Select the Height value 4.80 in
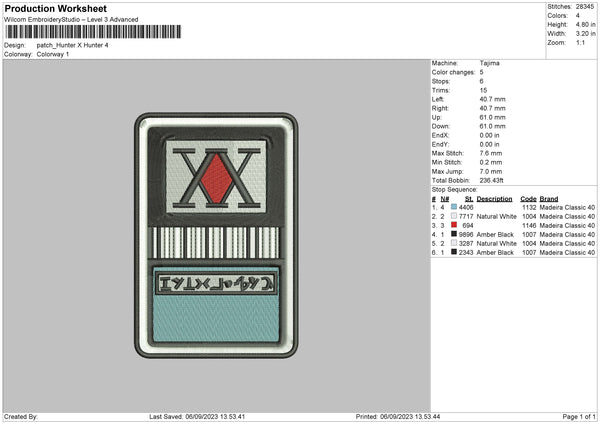The height and width of the screenshot is (424, 600). 585,24
